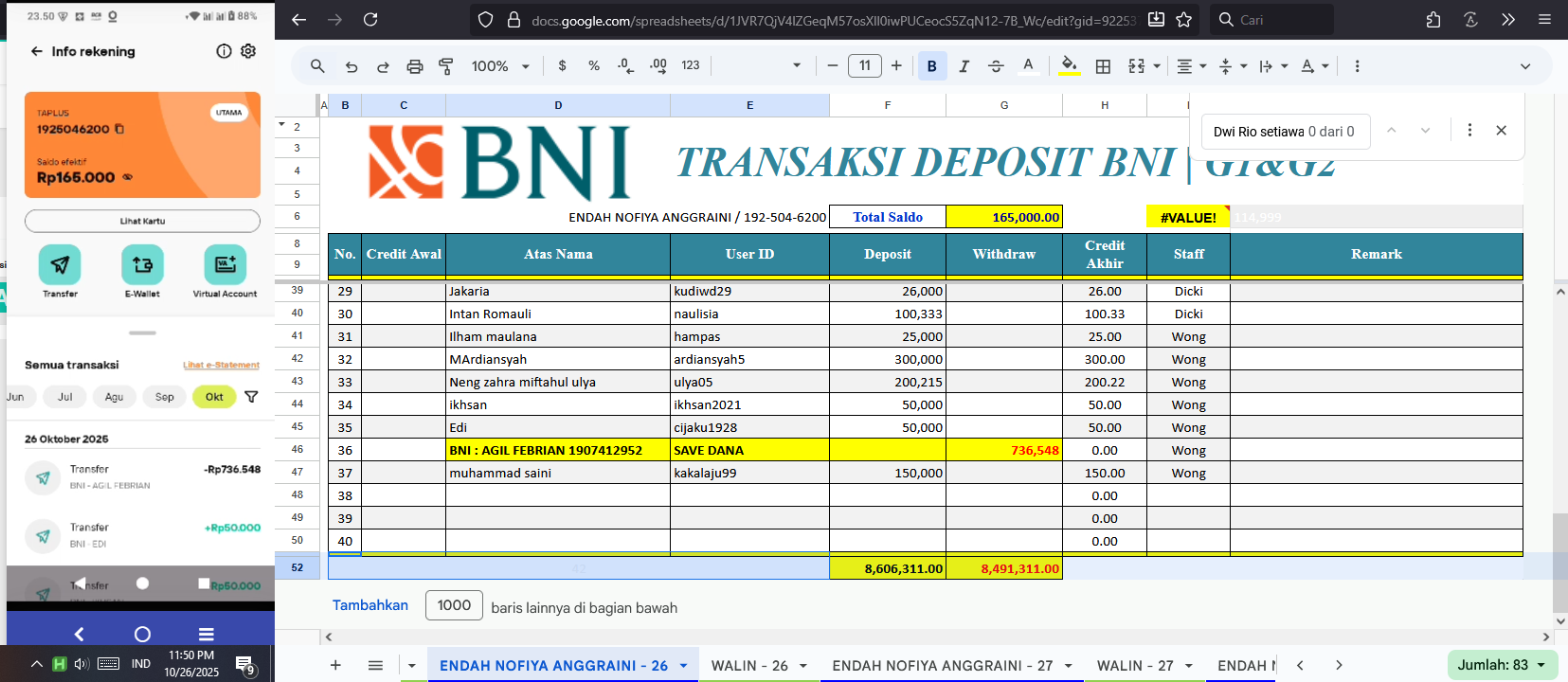This screenshot has height=682, width=1568.
Task: Format as percent
Action: [x=594, y=66]
